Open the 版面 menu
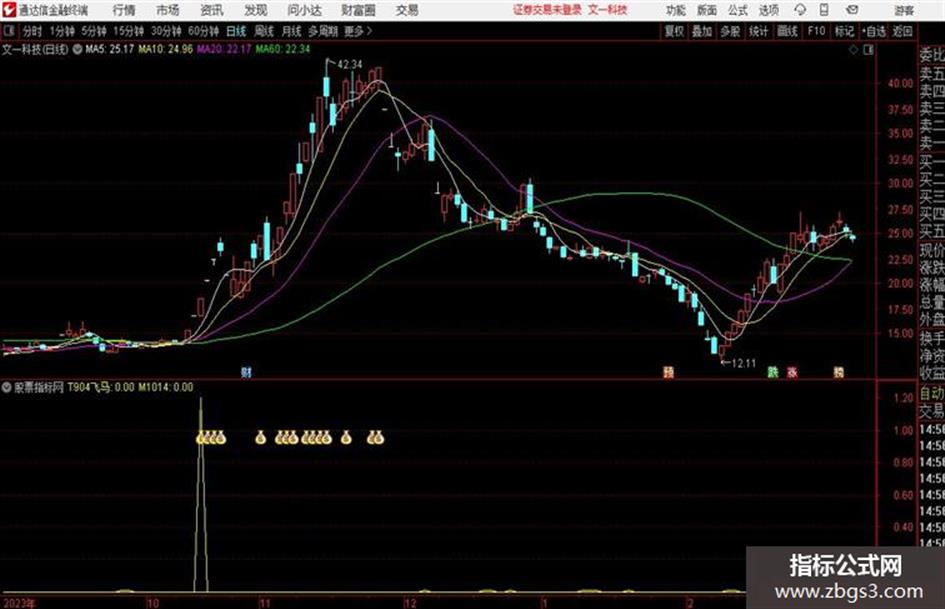Image resolution: width=945 pixels, height=609 pixels. pyautogui.click(x=707, y=10)
